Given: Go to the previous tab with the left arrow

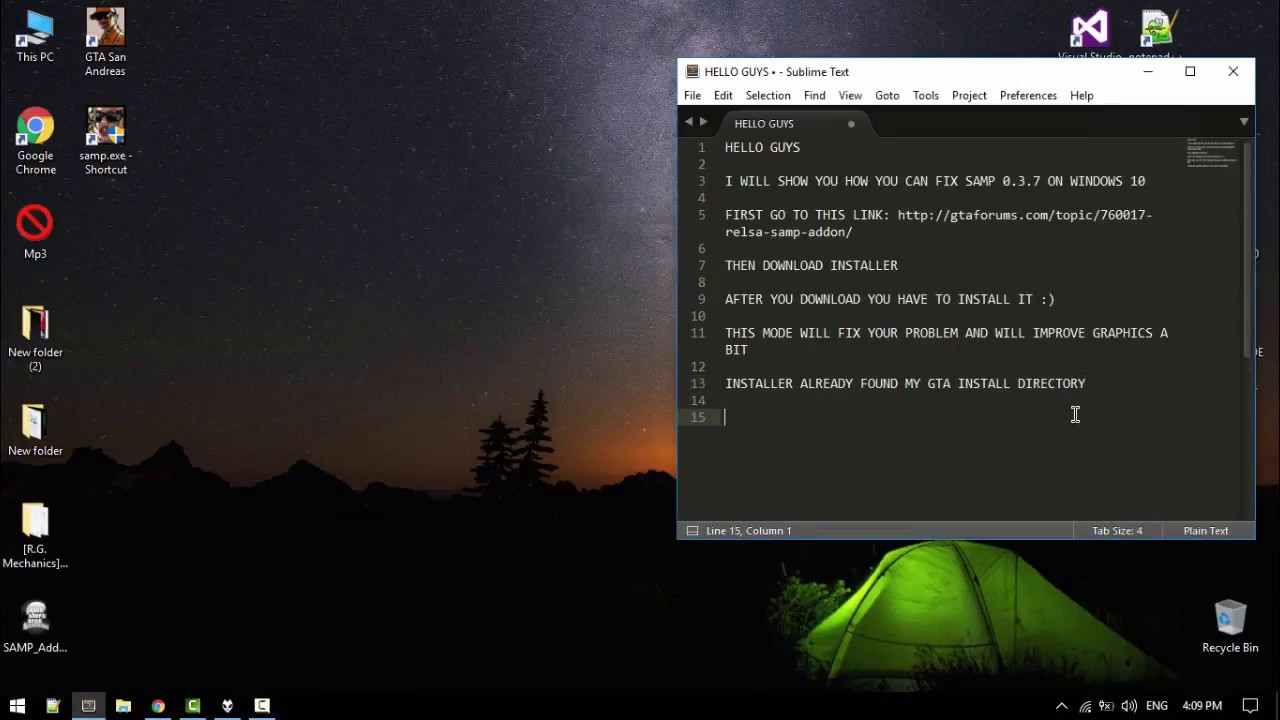Looking at the screenshot, I should pos(688,122).
